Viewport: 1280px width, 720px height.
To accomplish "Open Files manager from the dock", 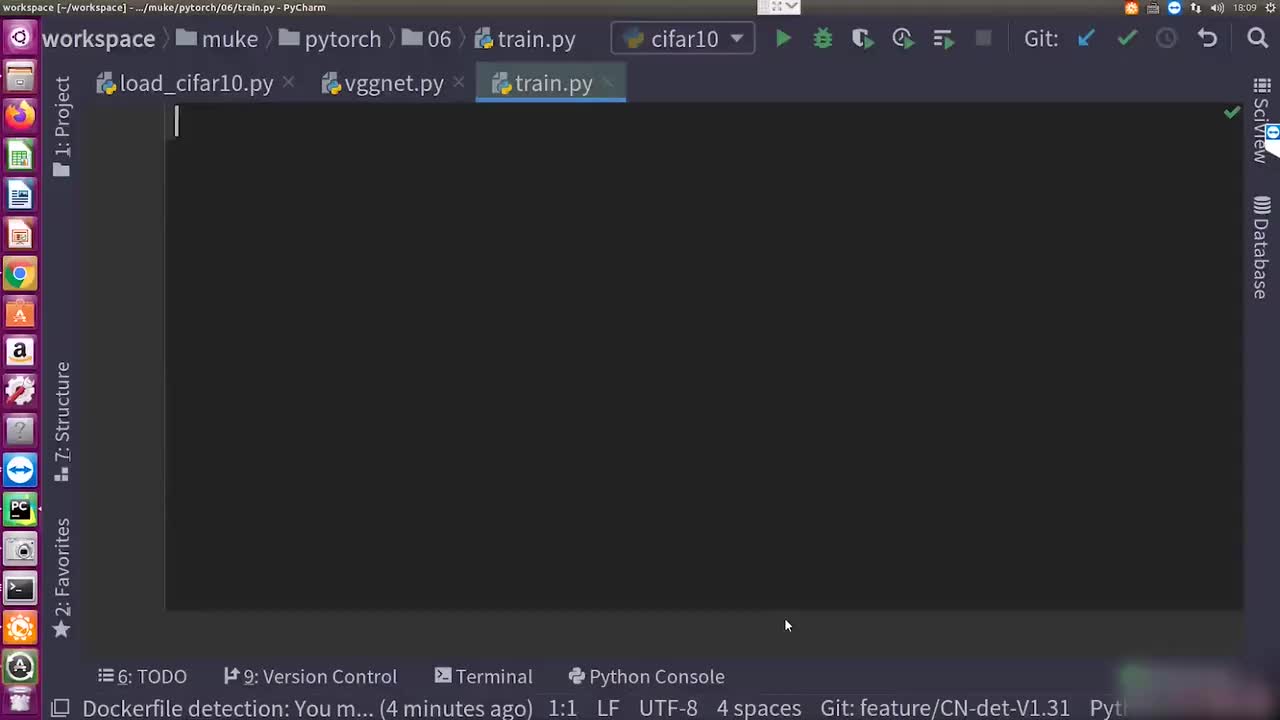I will click(20, 78).
